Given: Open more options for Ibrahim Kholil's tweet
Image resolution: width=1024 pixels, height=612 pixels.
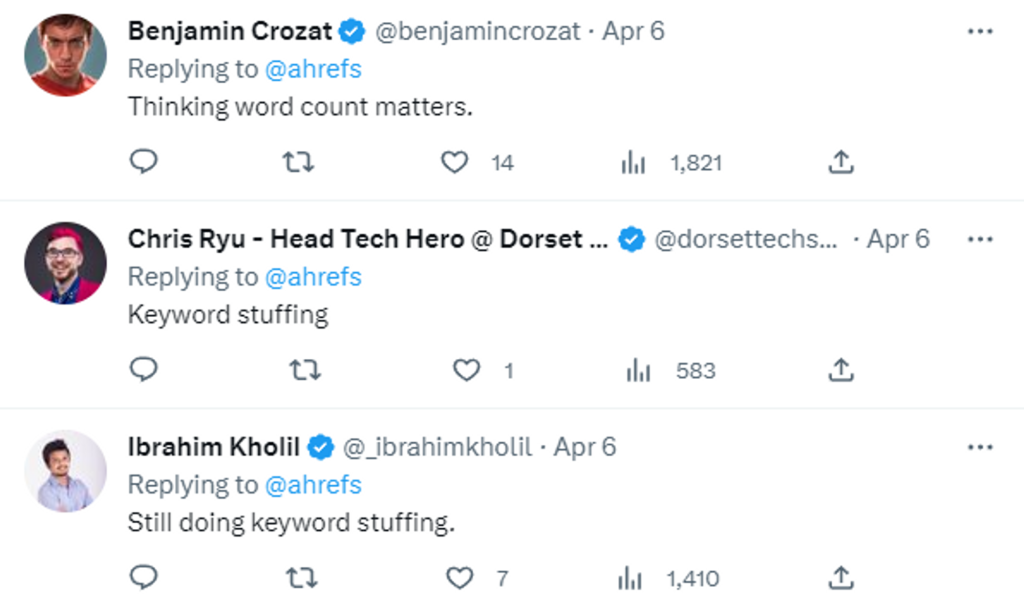Looking at the screenshot, I should [980, 447].
